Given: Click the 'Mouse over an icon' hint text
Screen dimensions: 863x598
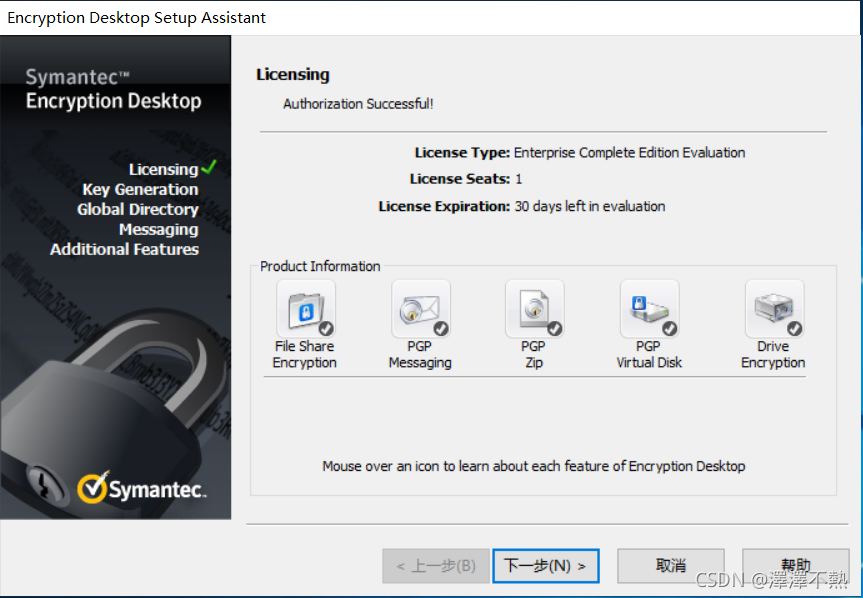Looking at the screenshot, I should point(534,466).
